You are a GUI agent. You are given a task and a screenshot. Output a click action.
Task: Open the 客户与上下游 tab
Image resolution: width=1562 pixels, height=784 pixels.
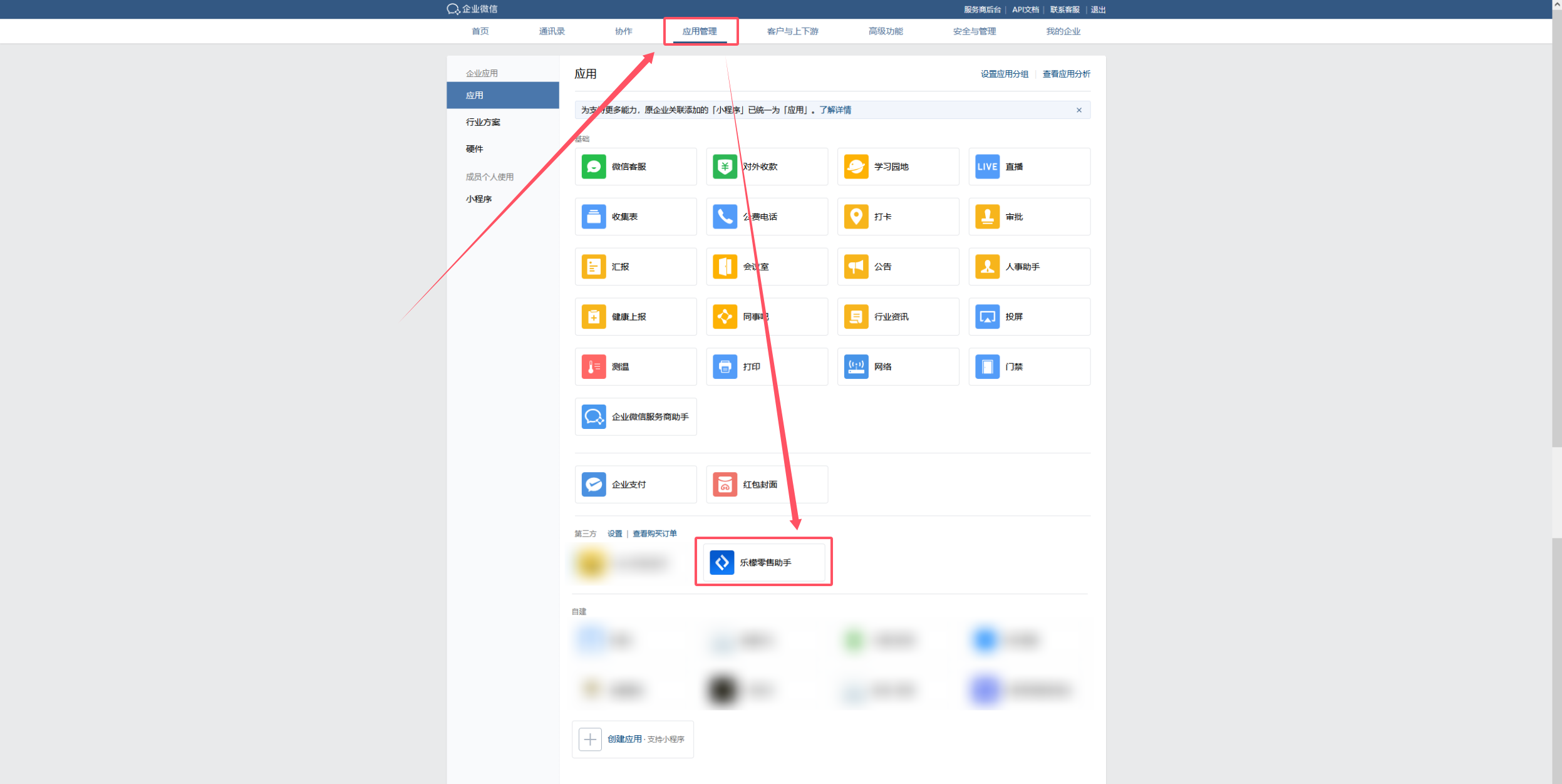(x=792, y=31)
